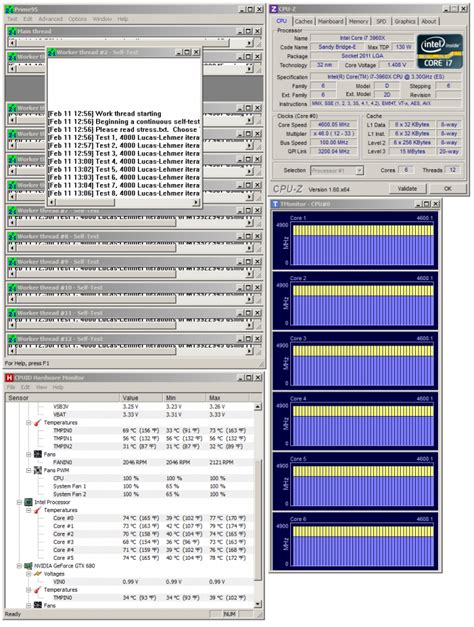
Task: Click the Worker thread #8 window icon
Action: point(12,236)
